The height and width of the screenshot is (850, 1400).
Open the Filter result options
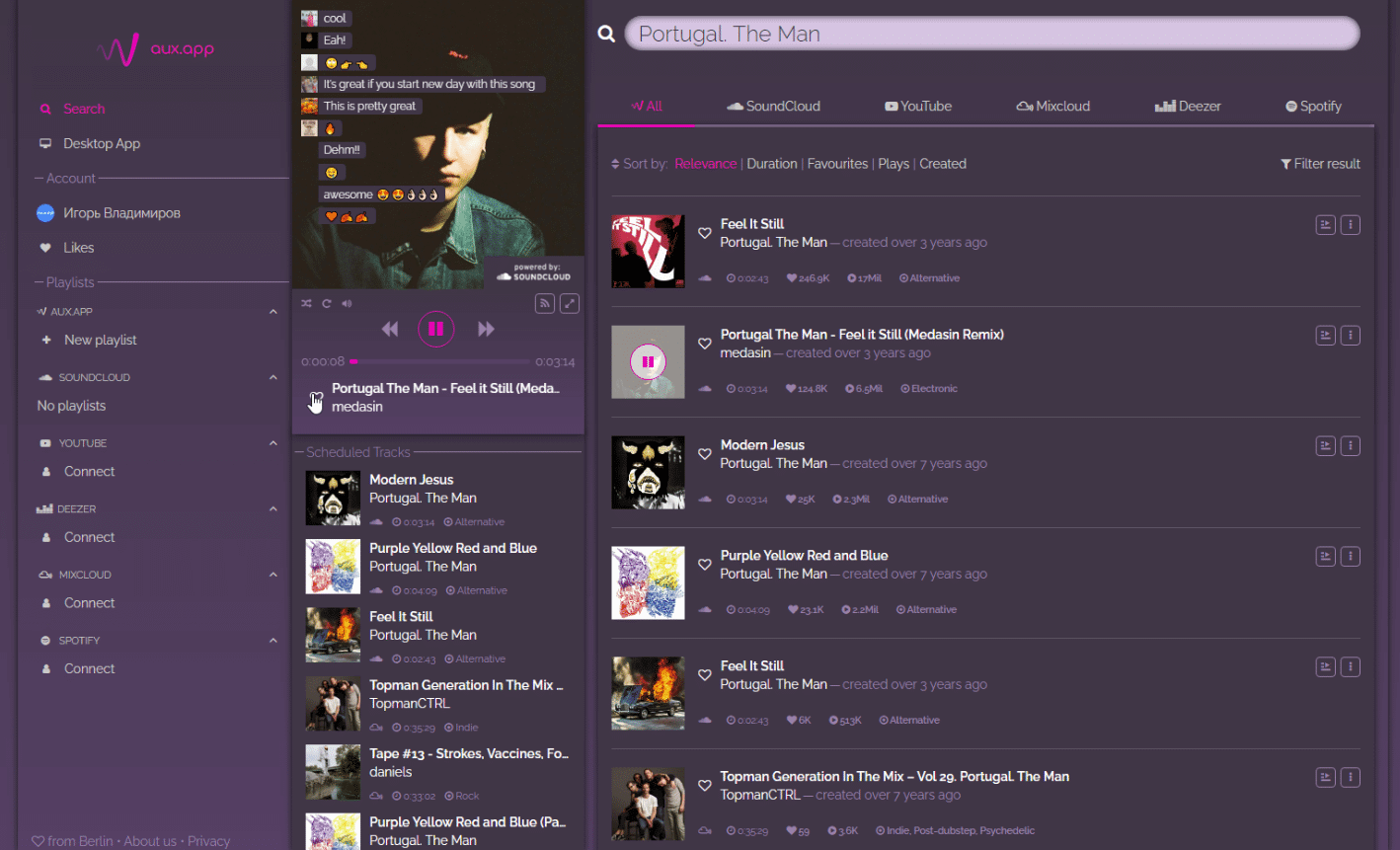(1320, 164)
